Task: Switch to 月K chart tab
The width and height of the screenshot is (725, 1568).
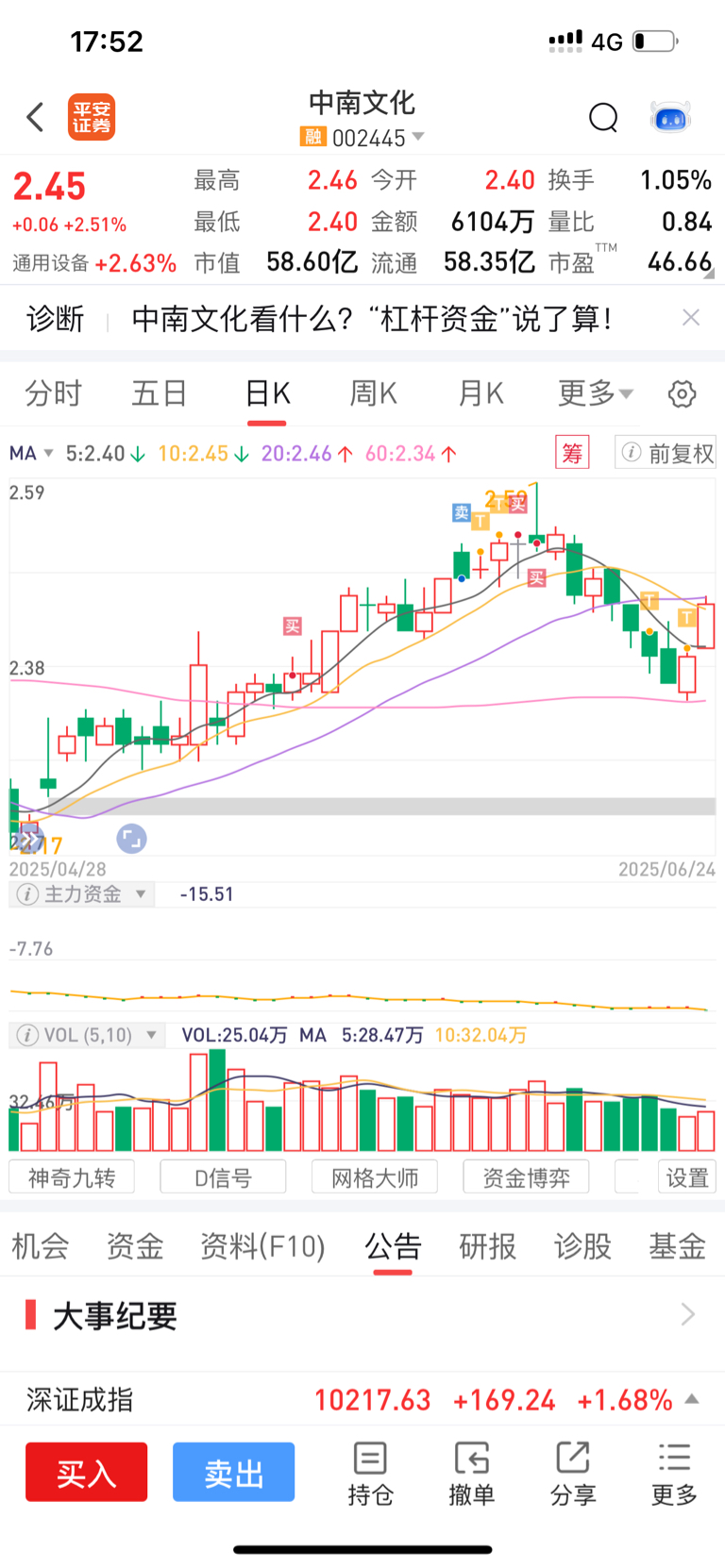Action: [x=481, y=393]
